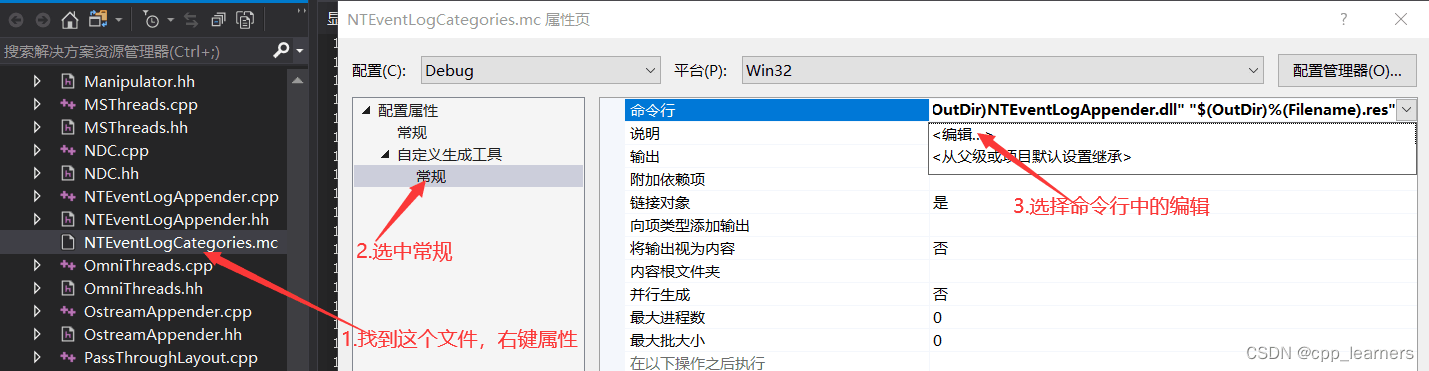Screen dimensions: 1429x371
Task: Open the pending changes filter dropdown arrow
Action: point(170,19)
